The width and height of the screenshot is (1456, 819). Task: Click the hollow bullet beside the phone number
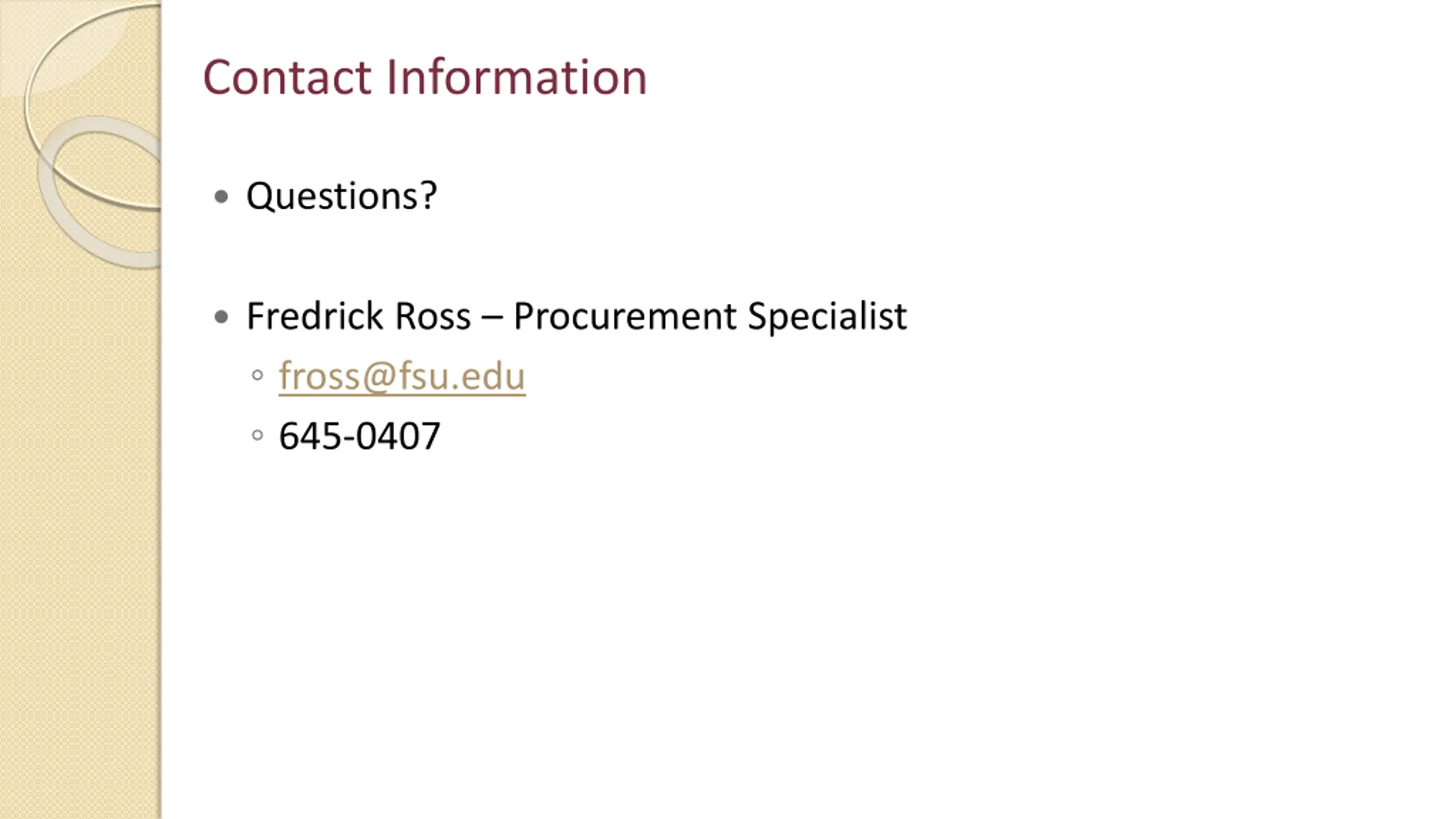tap(257, 436)
